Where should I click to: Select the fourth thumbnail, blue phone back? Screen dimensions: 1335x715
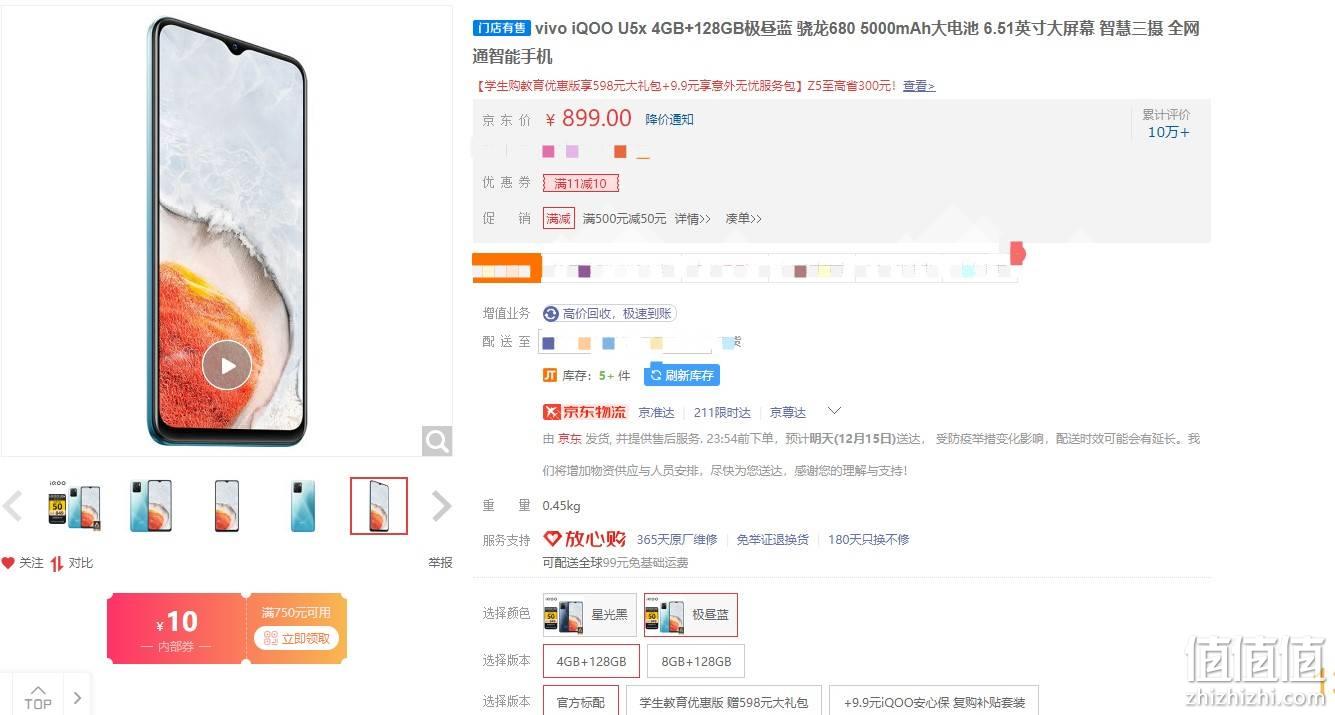pos(303,506)
